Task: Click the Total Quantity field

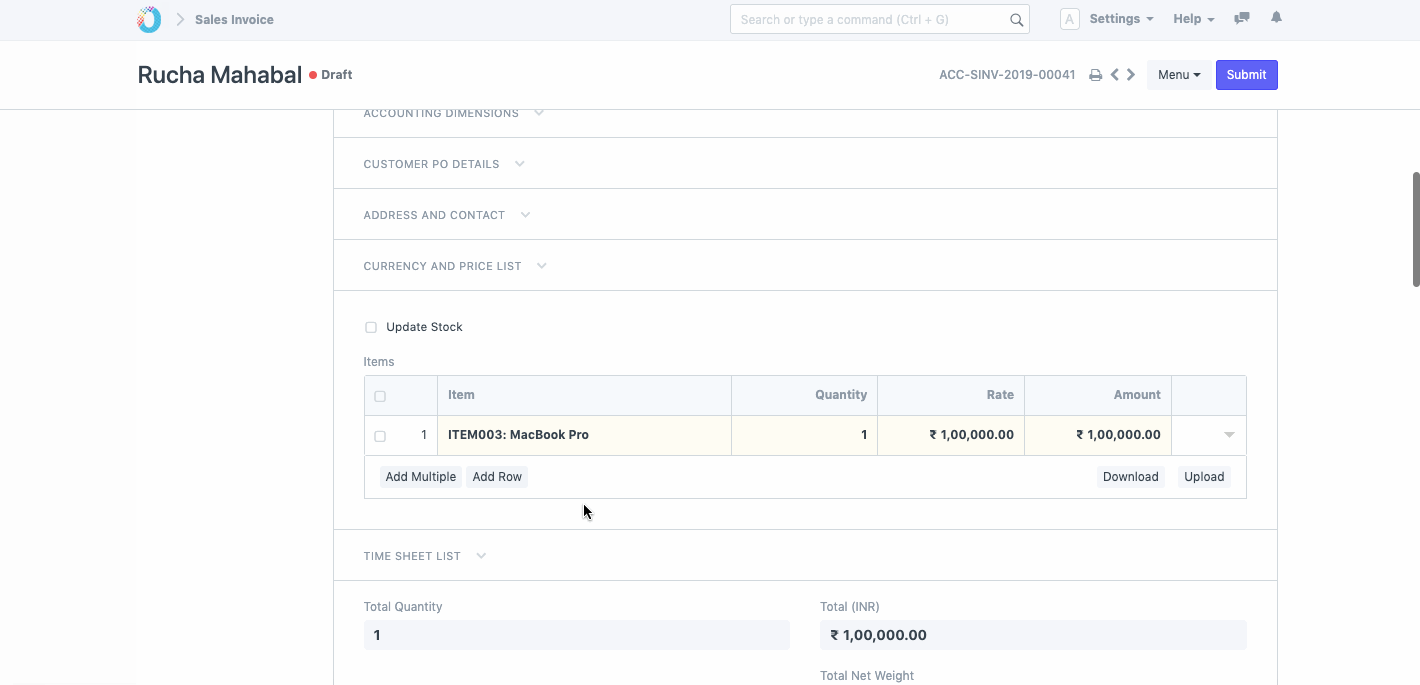Action: tap(576, 635)
